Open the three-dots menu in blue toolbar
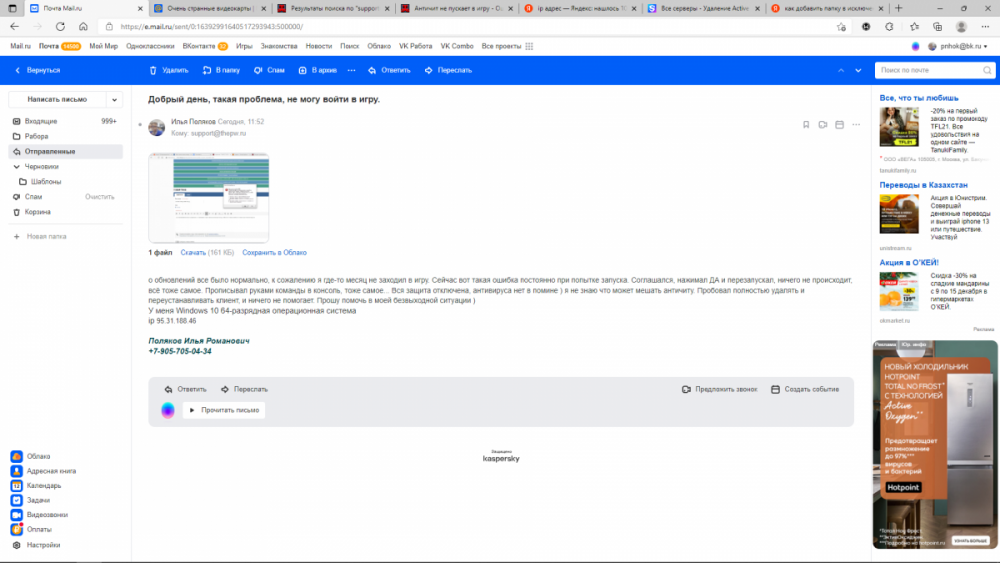Screen dimensions: 1000x563 tap(351, 70)
